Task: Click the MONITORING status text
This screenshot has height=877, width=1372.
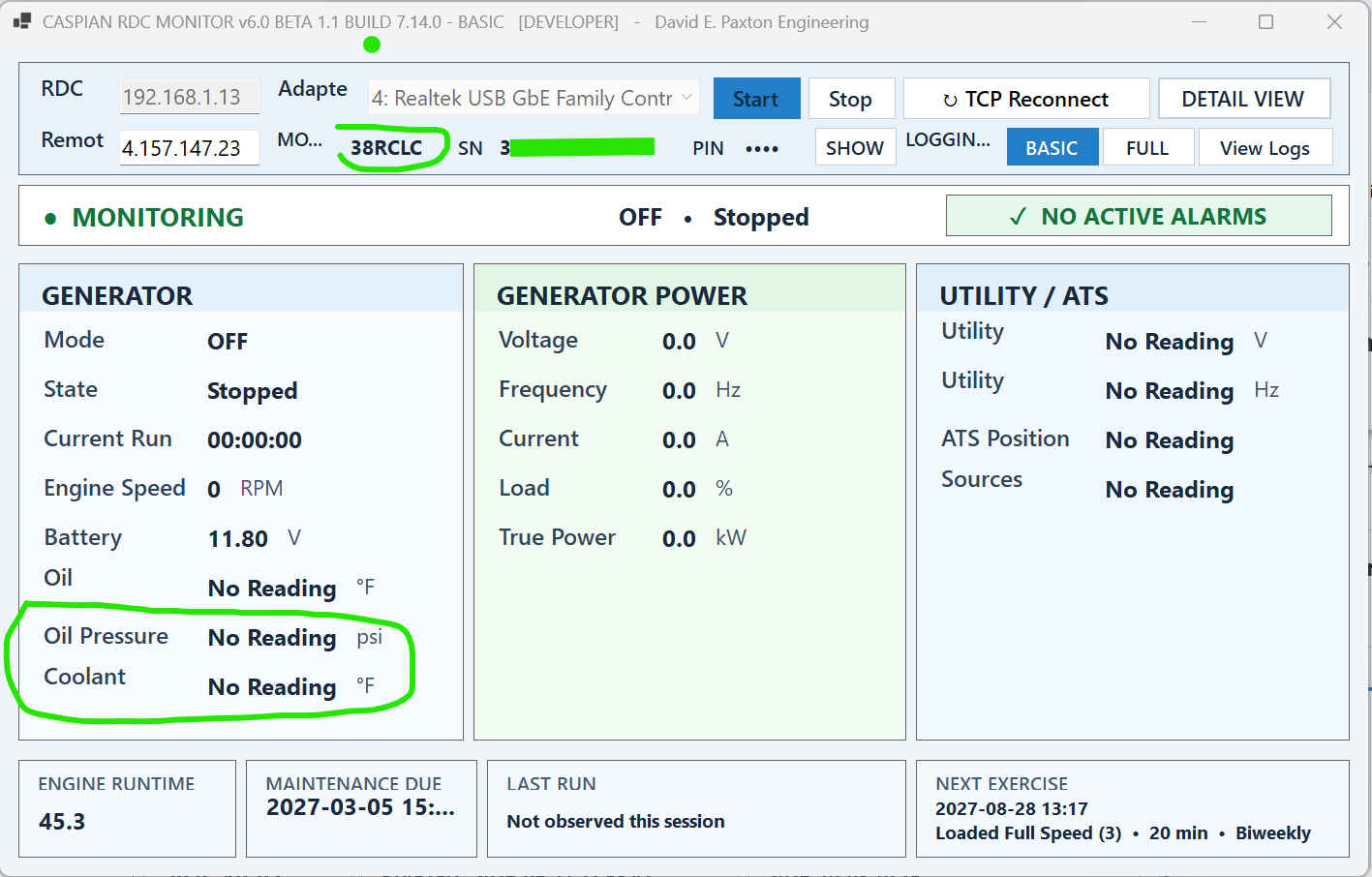Action: [158, 218]
